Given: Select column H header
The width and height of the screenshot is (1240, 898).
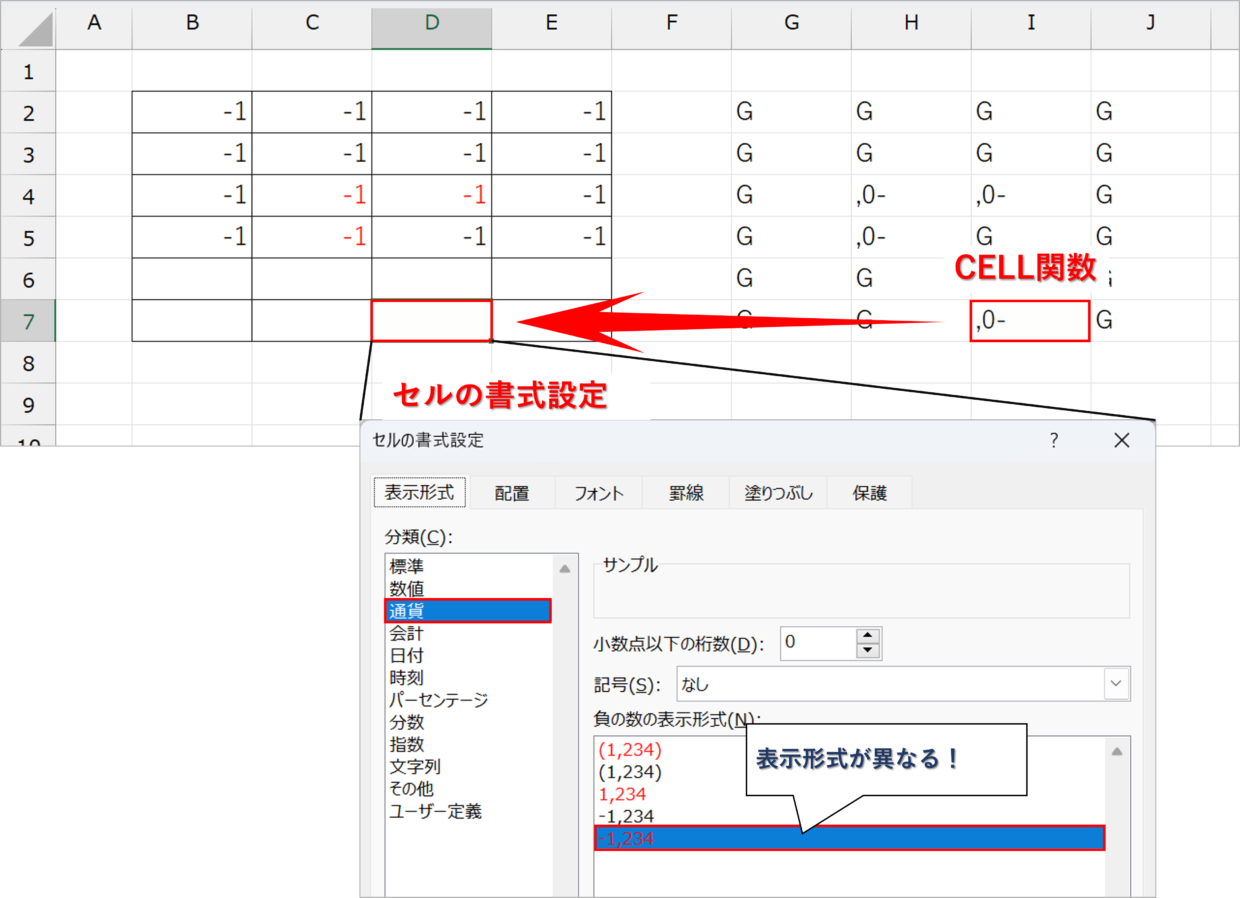Looking at the screenshot, I should pos(911,23).
